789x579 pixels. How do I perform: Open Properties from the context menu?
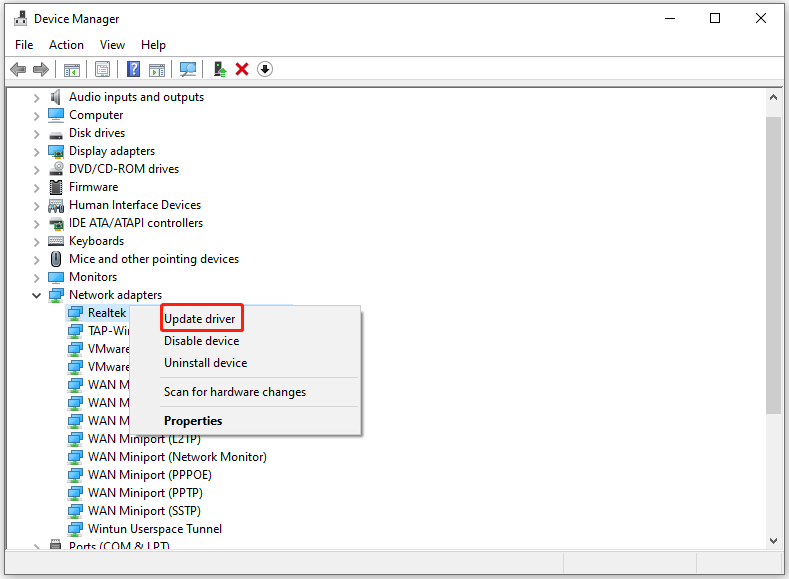pos(193,421)
